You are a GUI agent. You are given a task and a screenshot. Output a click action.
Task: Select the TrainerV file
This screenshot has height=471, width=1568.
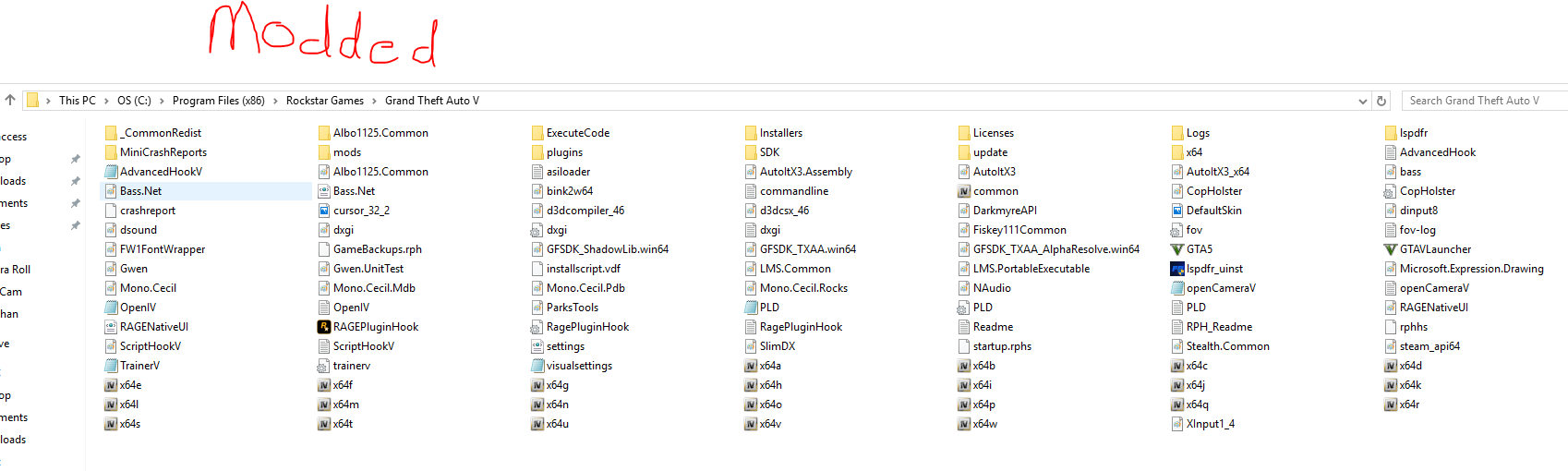(132, 366)
